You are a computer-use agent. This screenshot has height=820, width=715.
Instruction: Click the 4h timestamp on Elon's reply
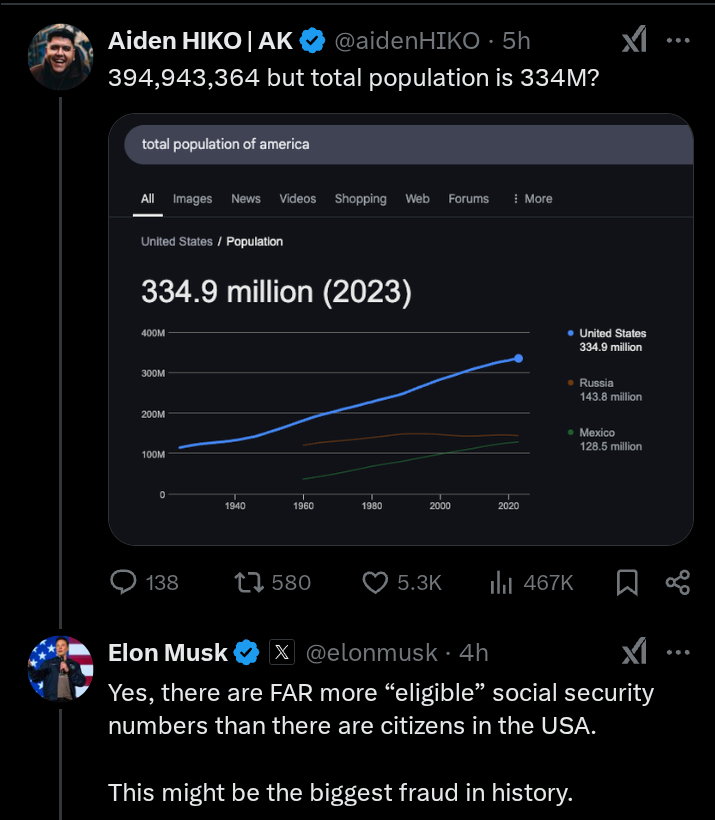[x=474, y=653]
